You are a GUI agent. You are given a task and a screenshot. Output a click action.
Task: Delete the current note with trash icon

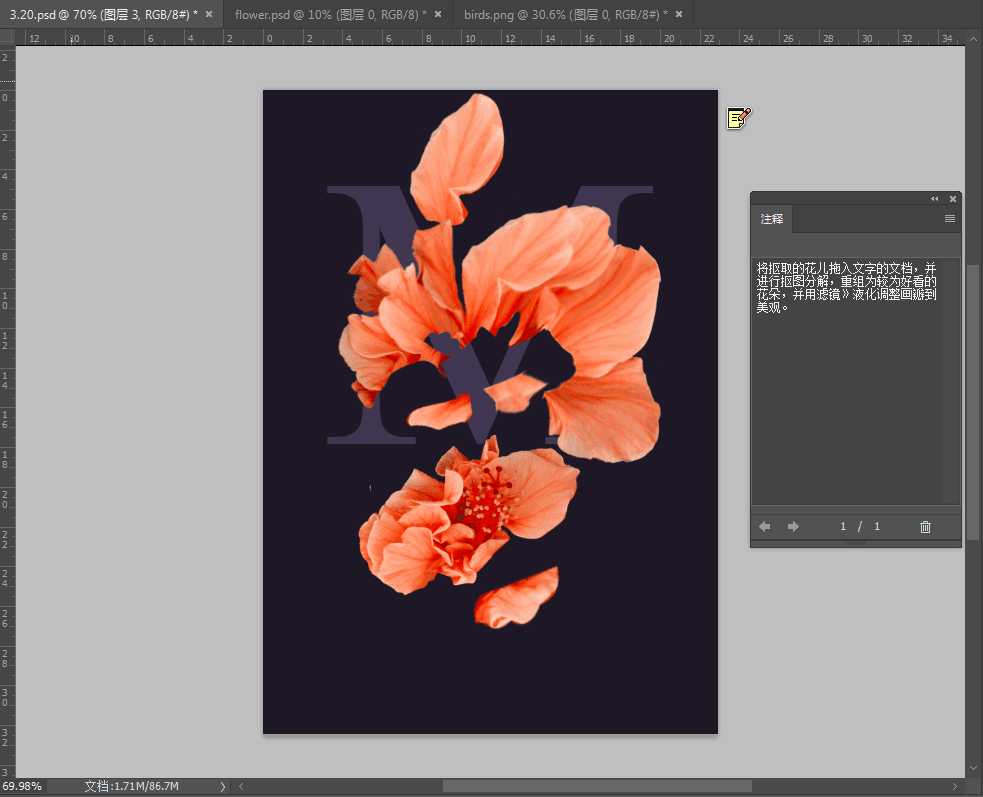[925, 527]
